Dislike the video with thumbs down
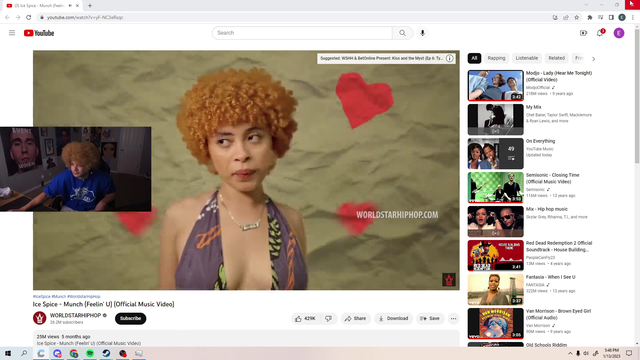 (x=329, y=318)
